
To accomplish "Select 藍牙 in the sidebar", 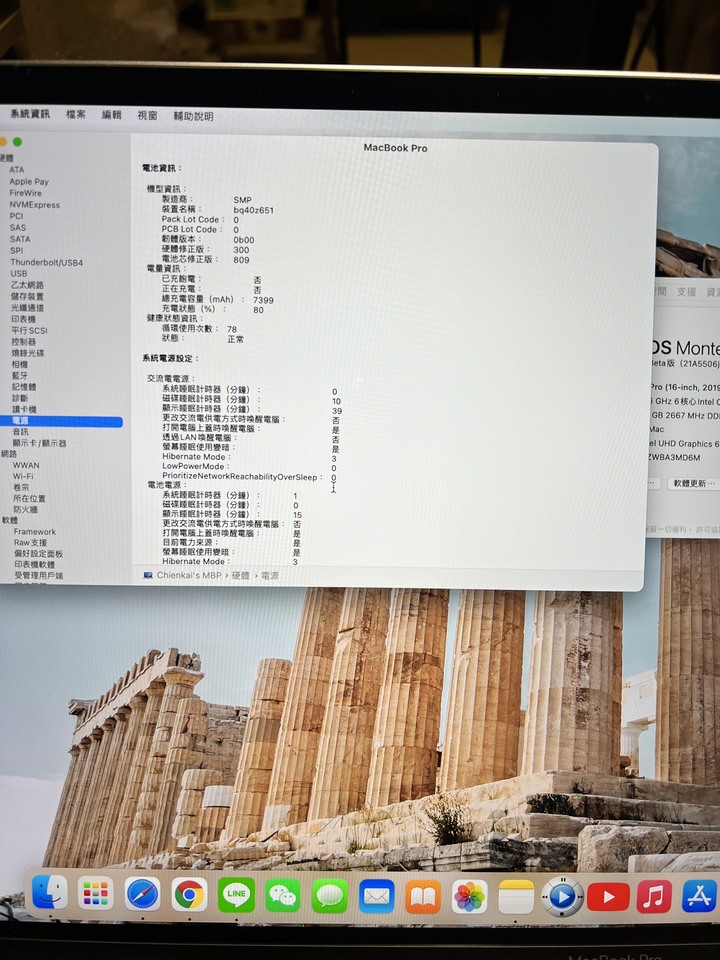I will pyautogui.click(x=20, y=375).
